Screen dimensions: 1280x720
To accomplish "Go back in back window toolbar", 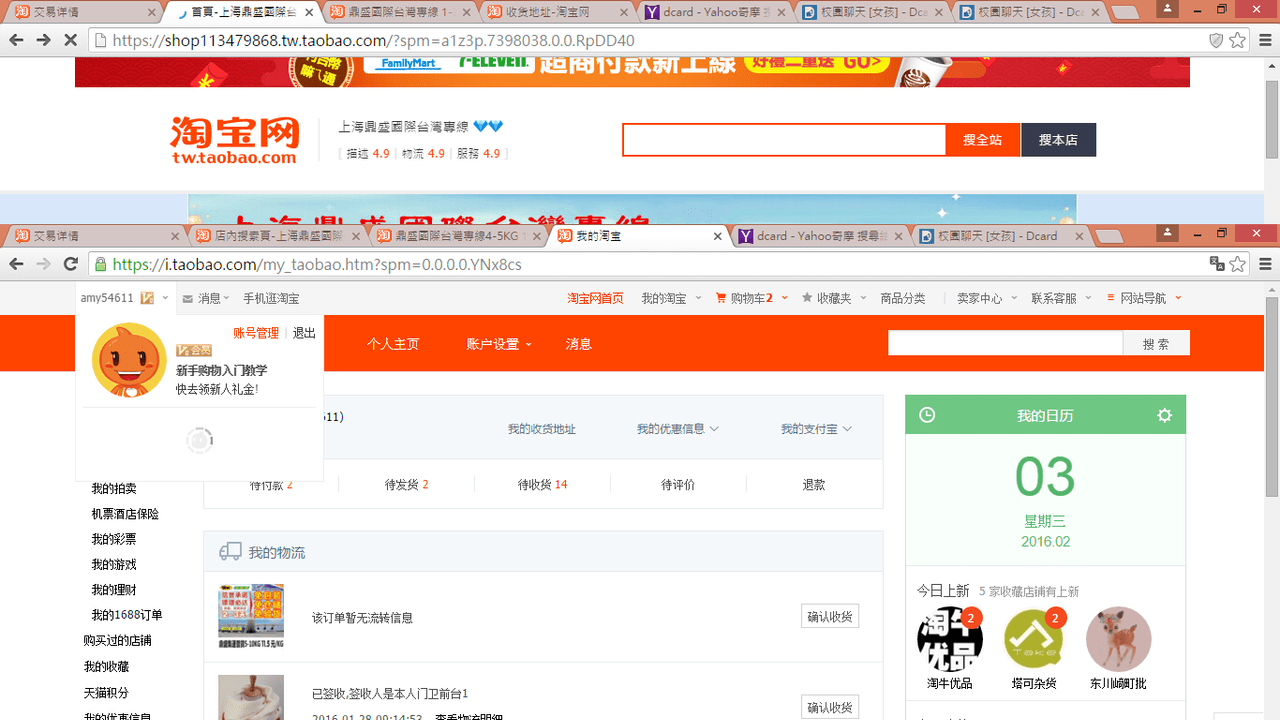I will 16,41.
